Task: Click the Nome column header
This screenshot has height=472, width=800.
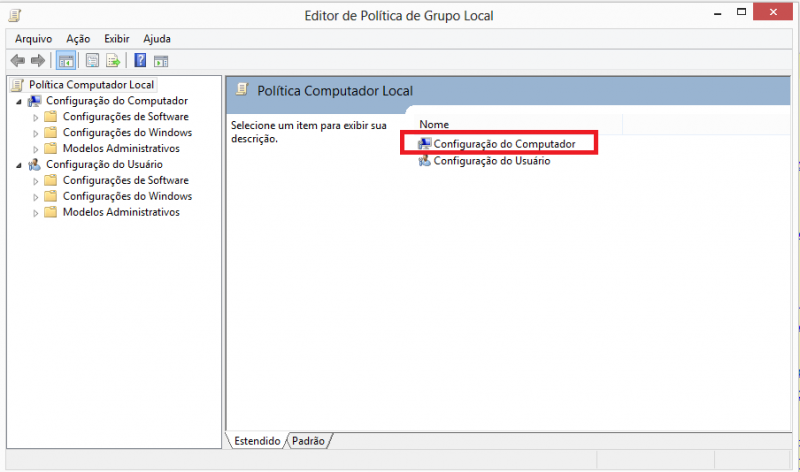Action: pos(434,124)
